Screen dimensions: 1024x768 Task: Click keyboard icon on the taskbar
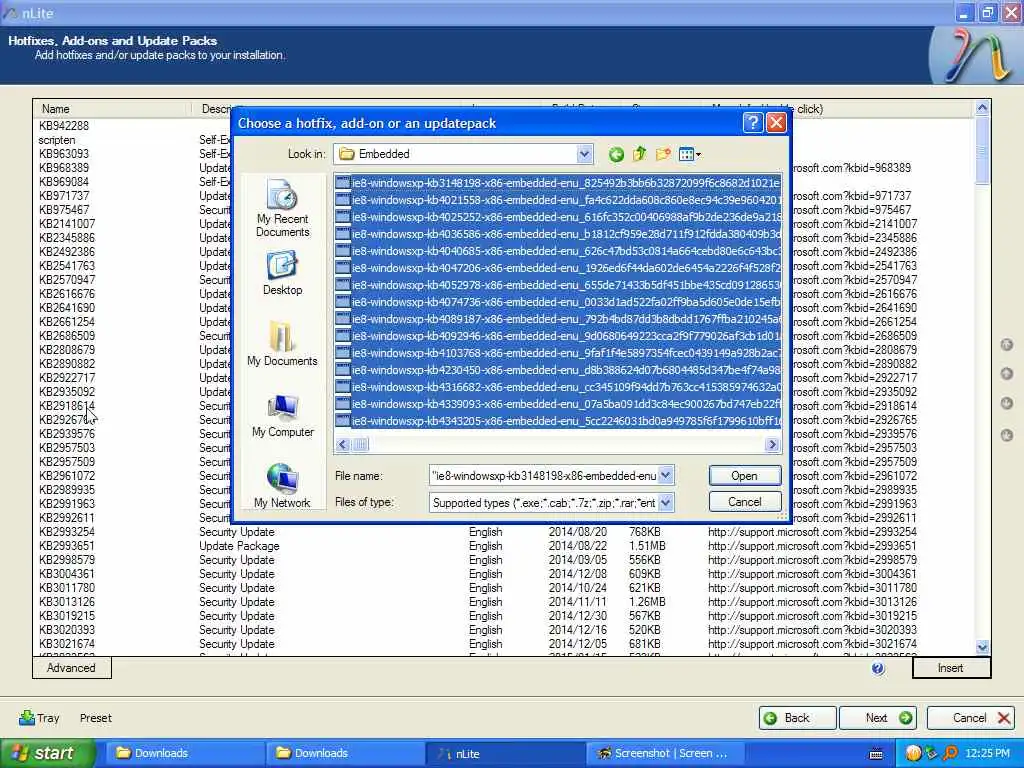(x=876, y=754)
